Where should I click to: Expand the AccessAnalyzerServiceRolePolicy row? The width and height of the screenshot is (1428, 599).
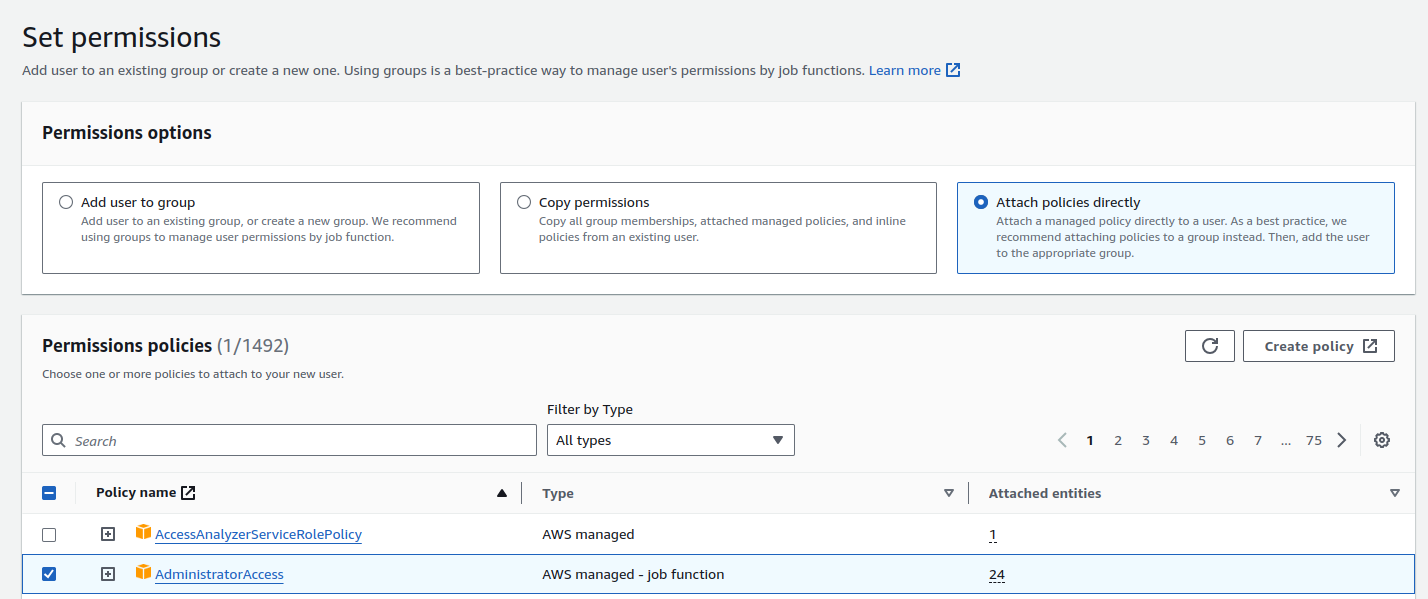(x=107, y=534)
